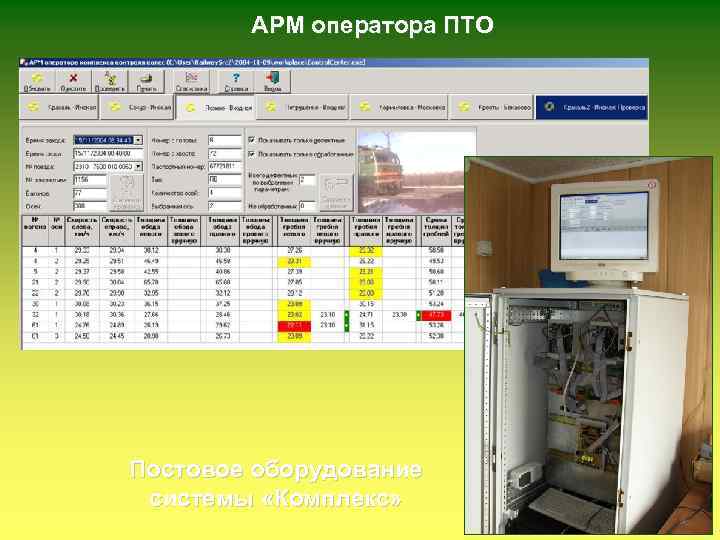Click the 'Номер с хвоста' input field

pos(225,153)
